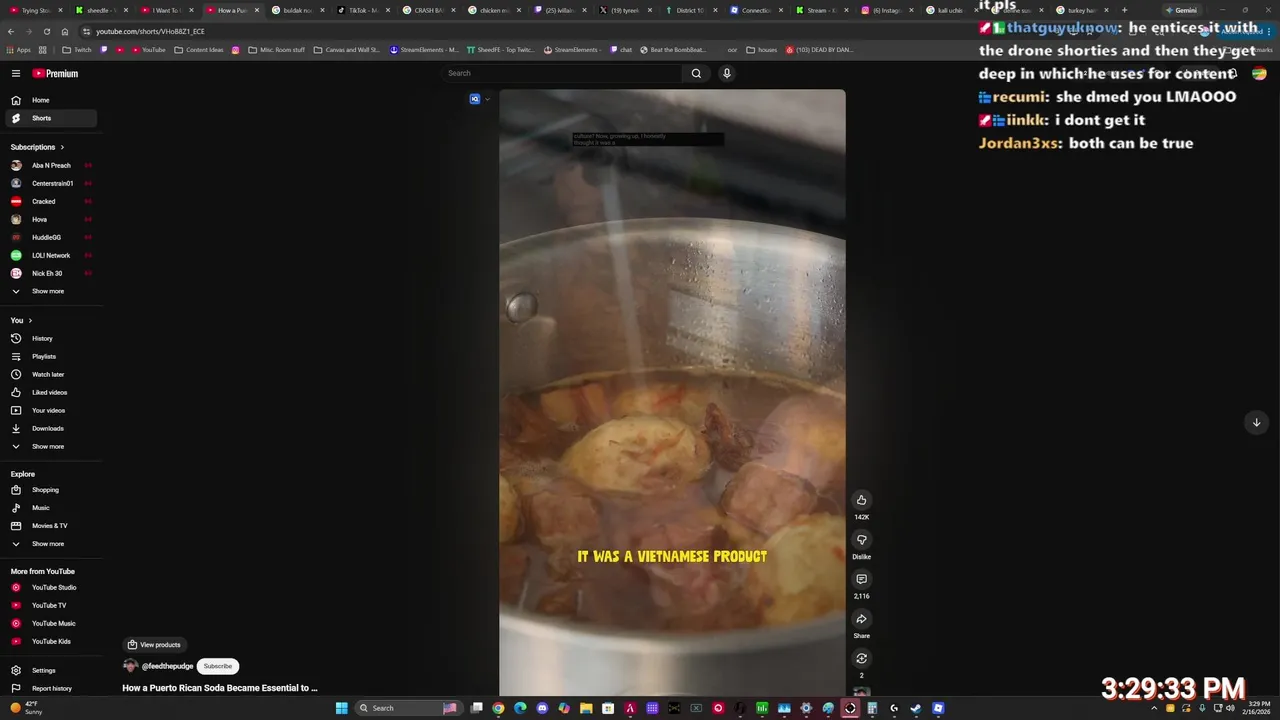Start voice search with the microphone
This screenshot has width=1280, height=720.
727,73
